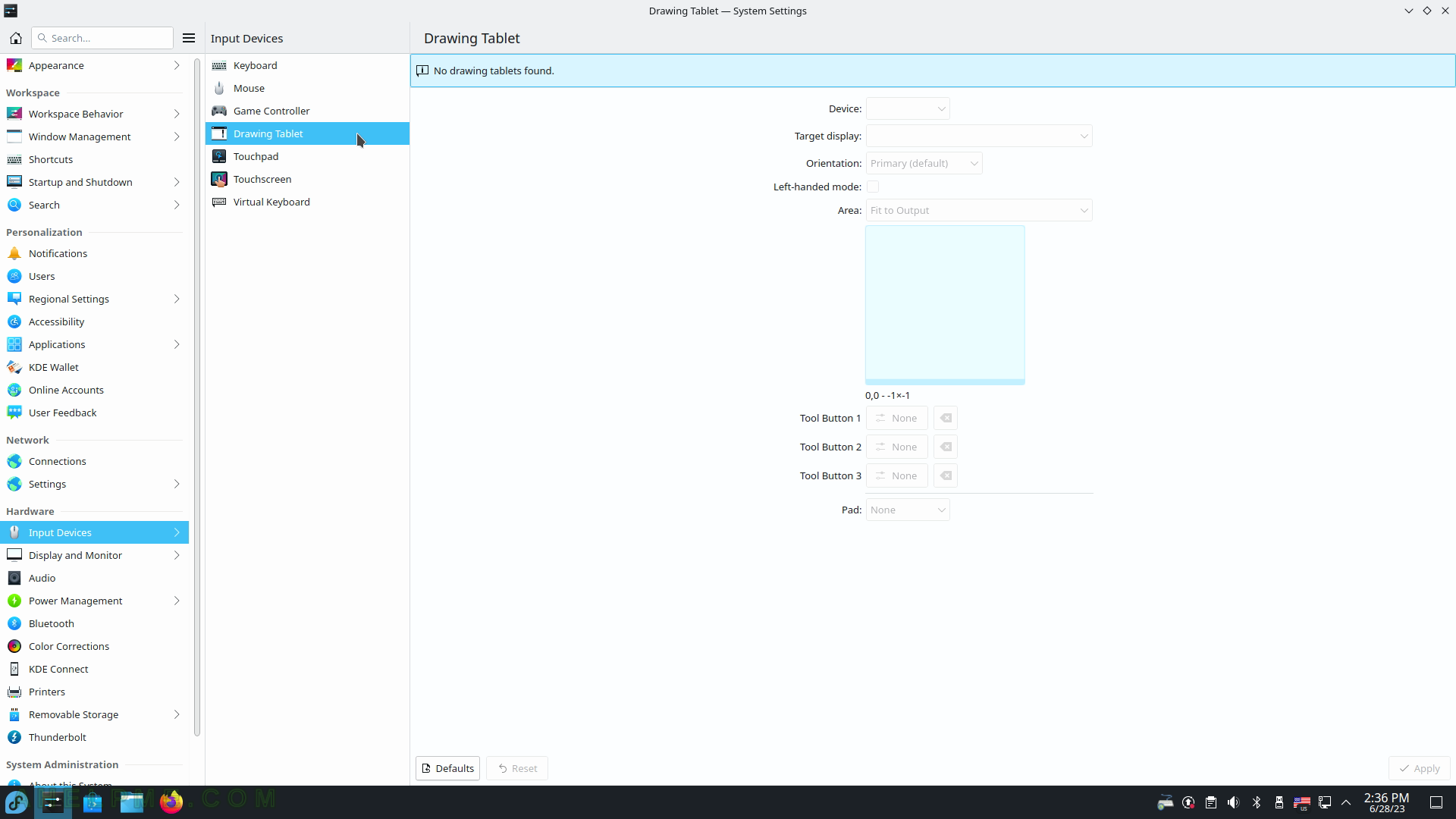
Task: Expand Regional Settings category
Action: [177, 299]
